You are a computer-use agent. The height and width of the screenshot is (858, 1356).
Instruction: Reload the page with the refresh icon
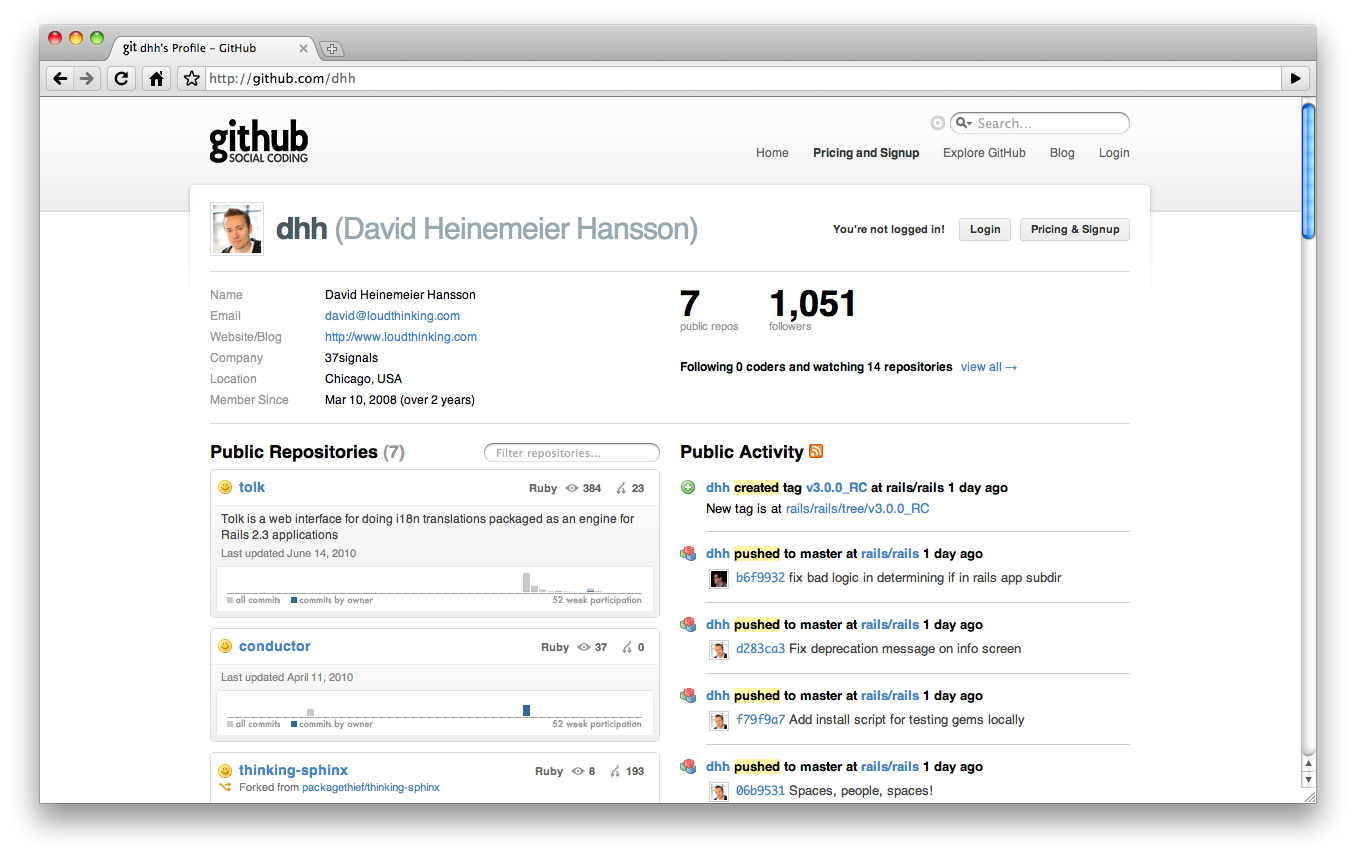click(121, 77)
